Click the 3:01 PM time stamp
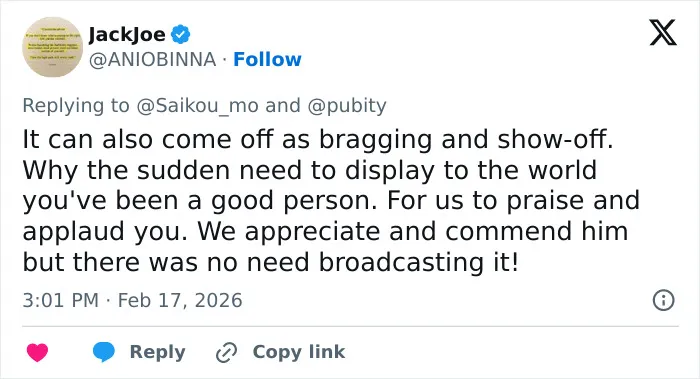The image size is (700, 379). click(x=61, y=300)
